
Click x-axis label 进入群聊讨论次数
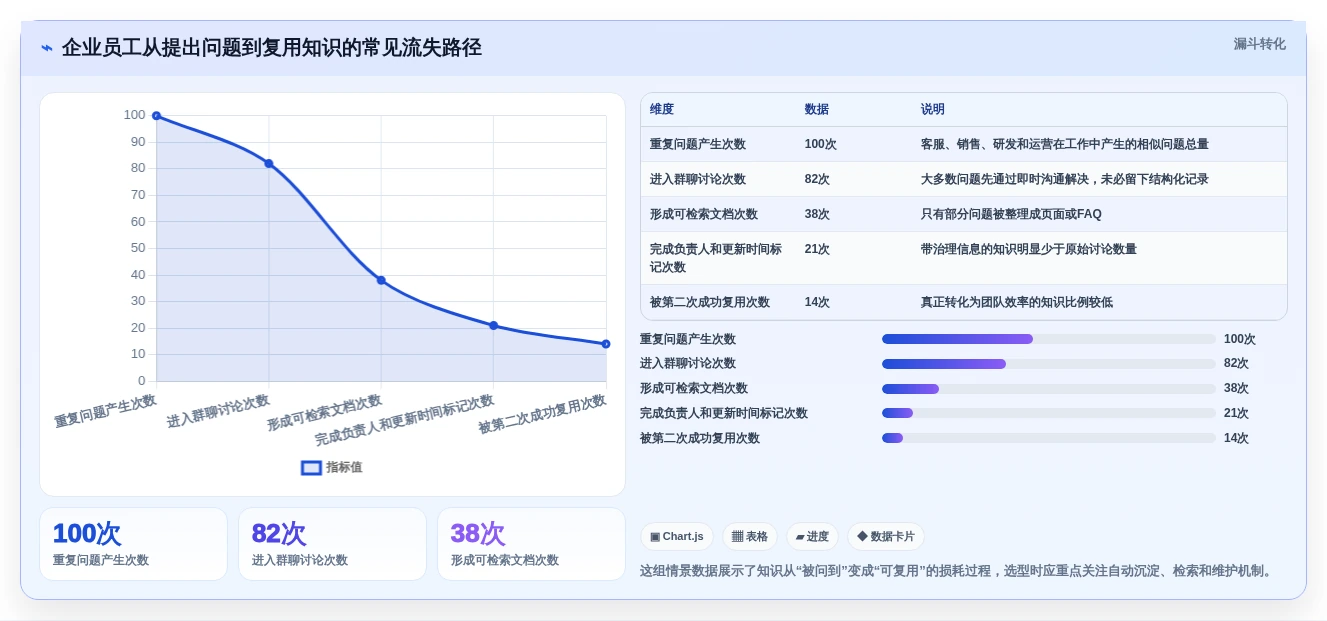(x=218, y=411)
